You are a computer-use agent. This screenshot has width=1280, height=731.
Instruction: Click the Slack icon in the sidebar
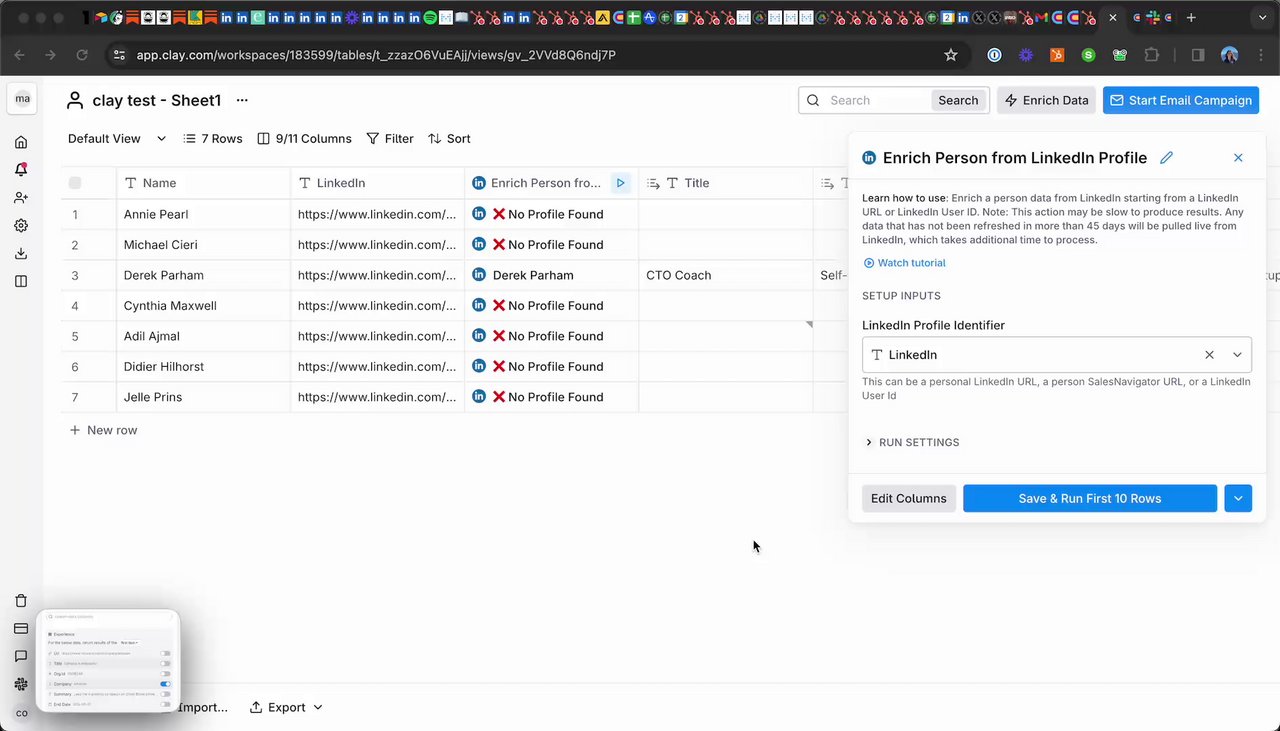tap(21, 685)
